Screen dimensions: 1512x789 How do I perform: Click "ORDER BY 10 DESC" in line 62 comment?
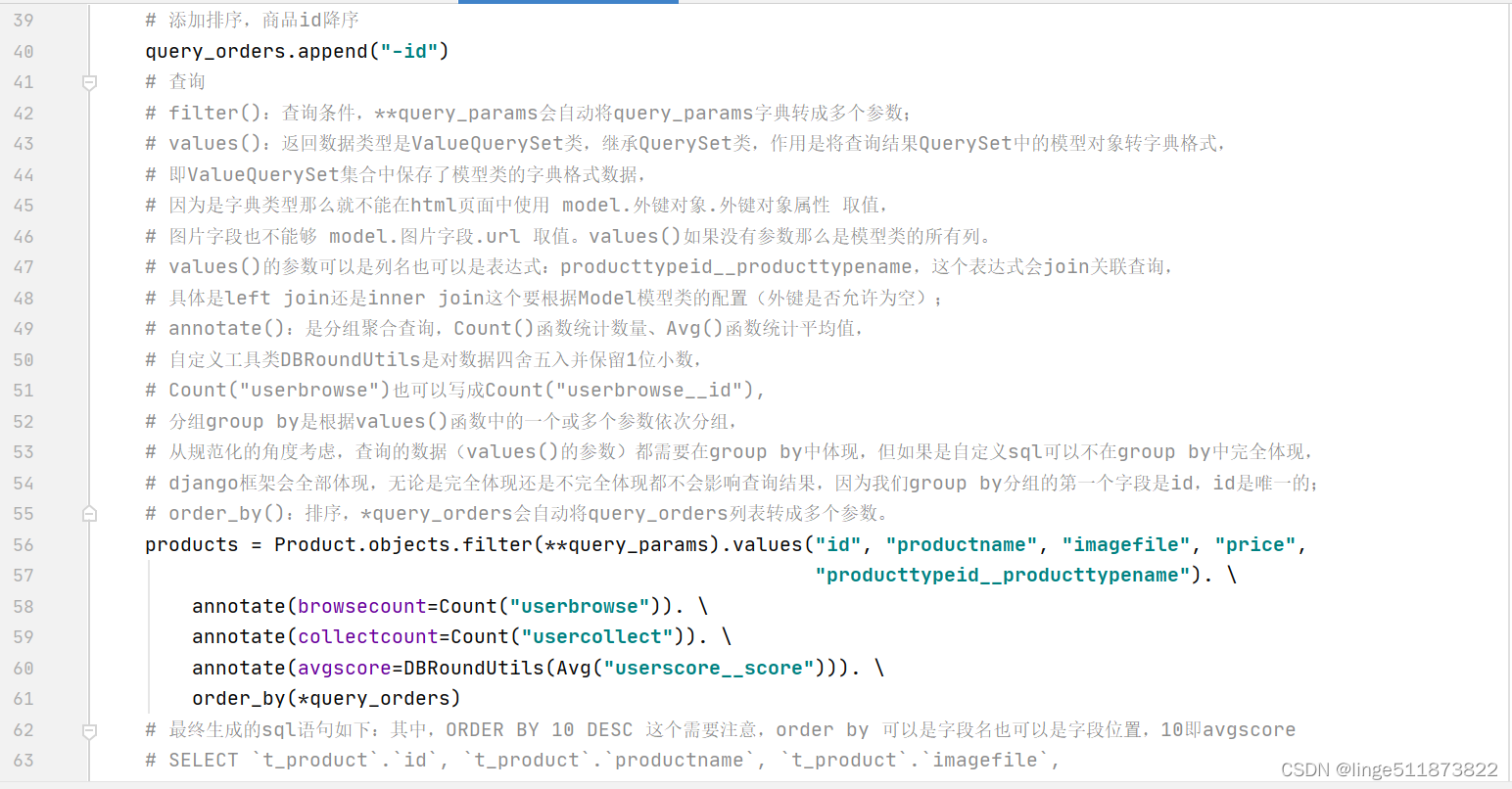[x=540, y=729]
